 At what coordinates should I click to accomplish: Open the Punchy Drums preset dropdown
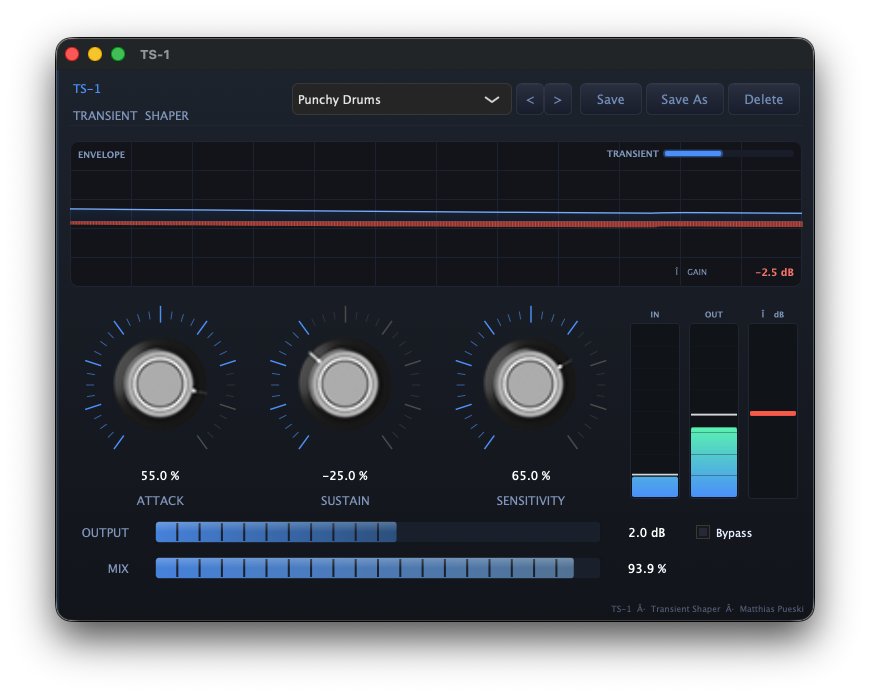click(400, 99)
